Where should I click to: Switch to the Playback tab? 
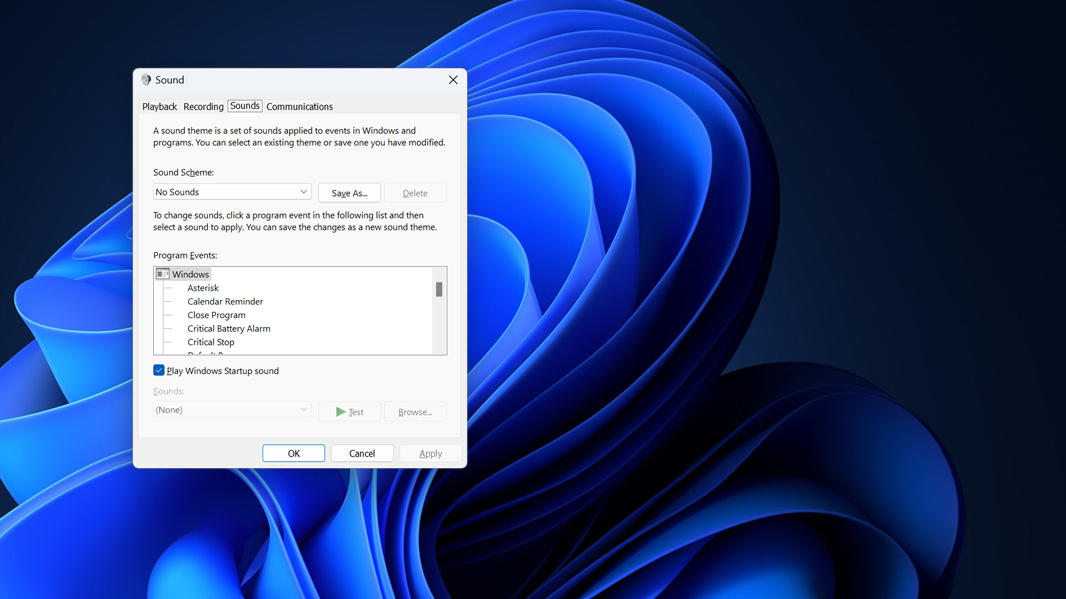coord(159,107)
